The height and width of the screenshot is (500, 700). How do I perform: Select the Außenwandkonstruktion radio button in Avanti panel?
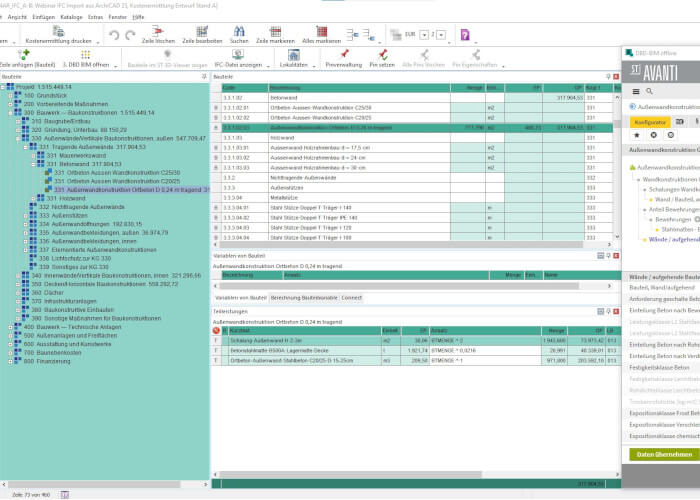pos(632,107)
